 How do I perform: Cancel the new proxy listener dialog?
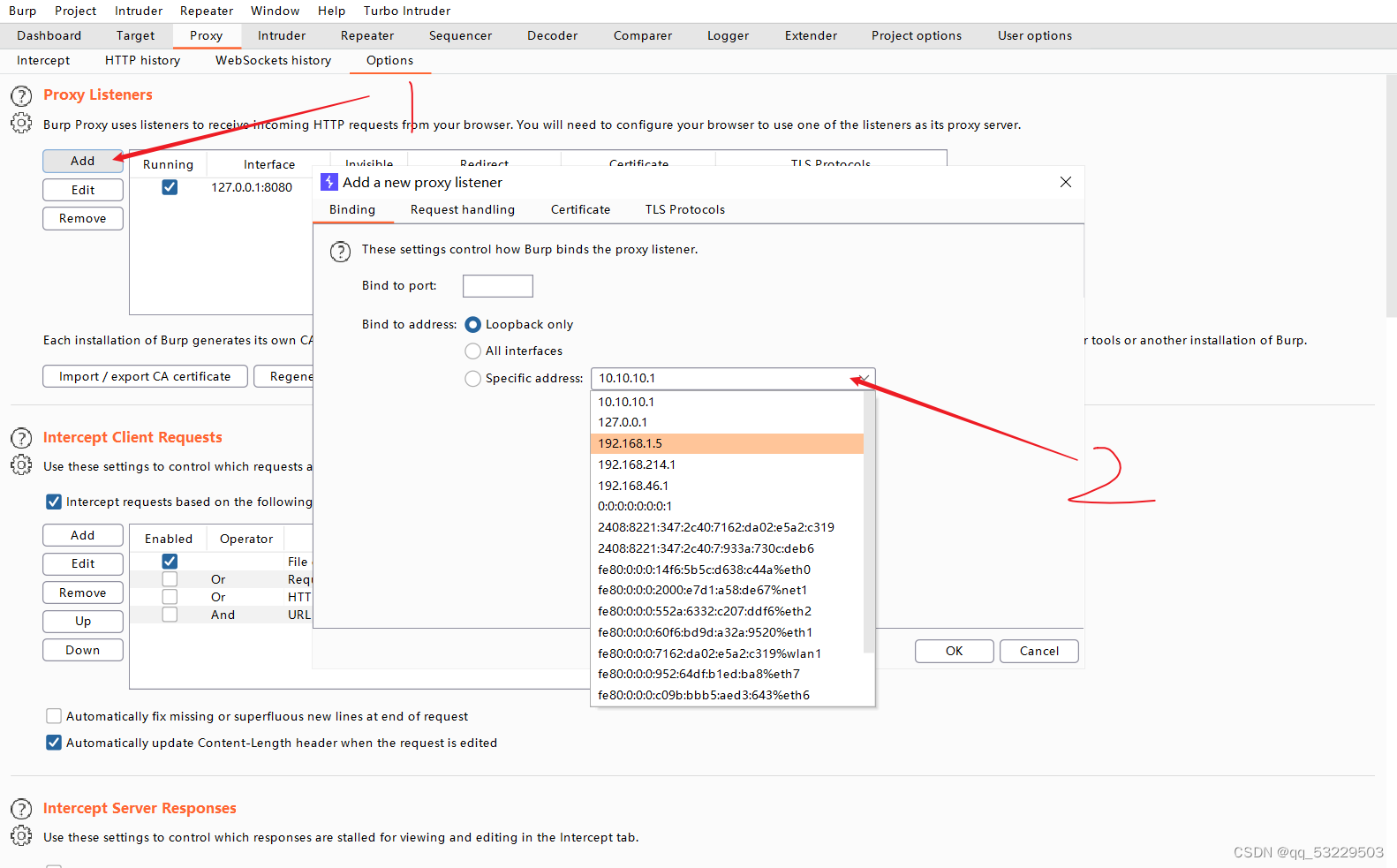point(1039,651)
